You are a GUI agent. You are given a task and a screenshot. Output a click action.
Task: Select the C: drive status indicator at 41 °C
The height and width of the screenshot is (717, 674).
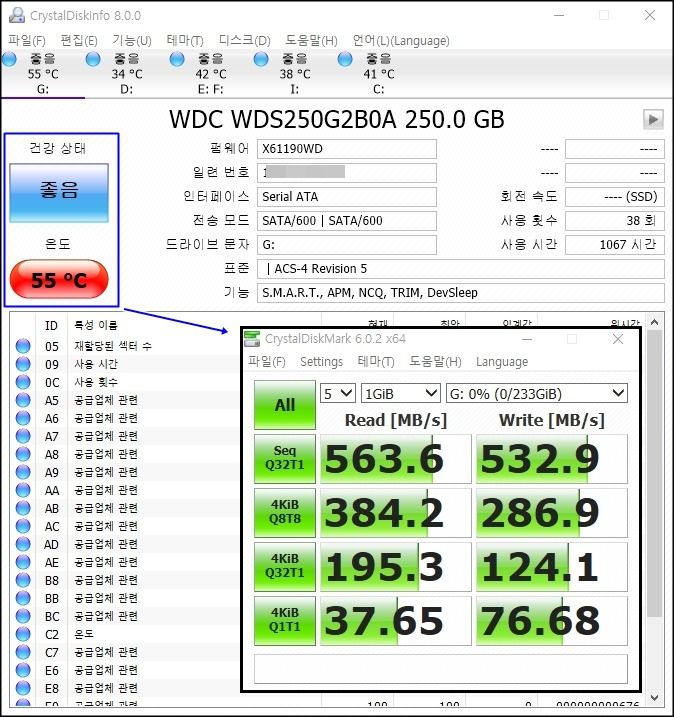point(379,74)
